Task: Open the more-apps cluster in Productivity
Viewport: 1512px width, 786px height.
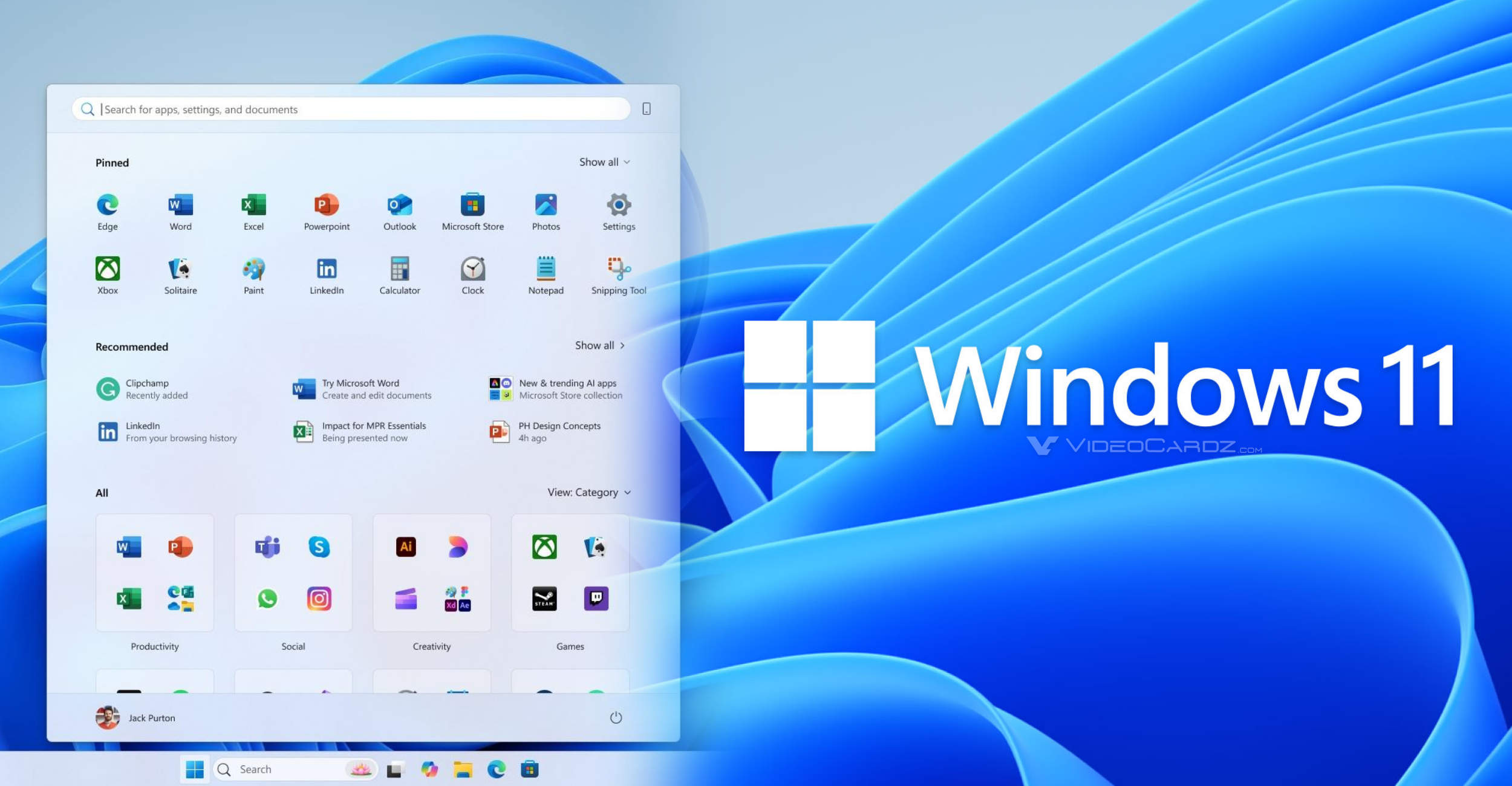Action: point(180,599)
